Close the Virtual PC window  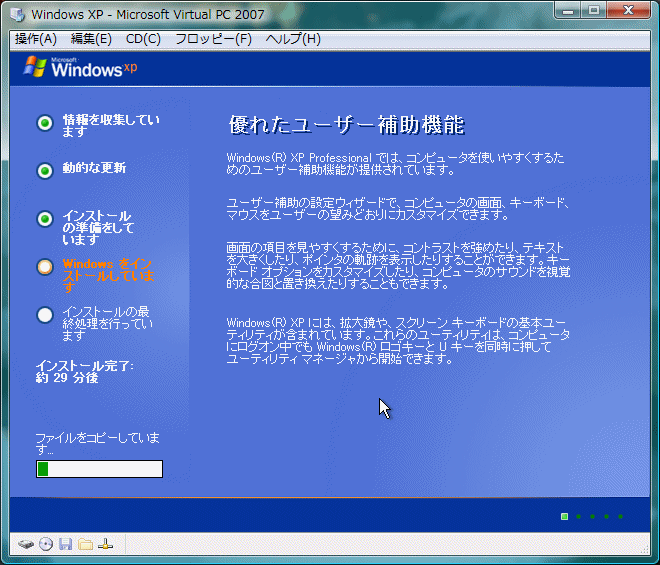(628, 11)
